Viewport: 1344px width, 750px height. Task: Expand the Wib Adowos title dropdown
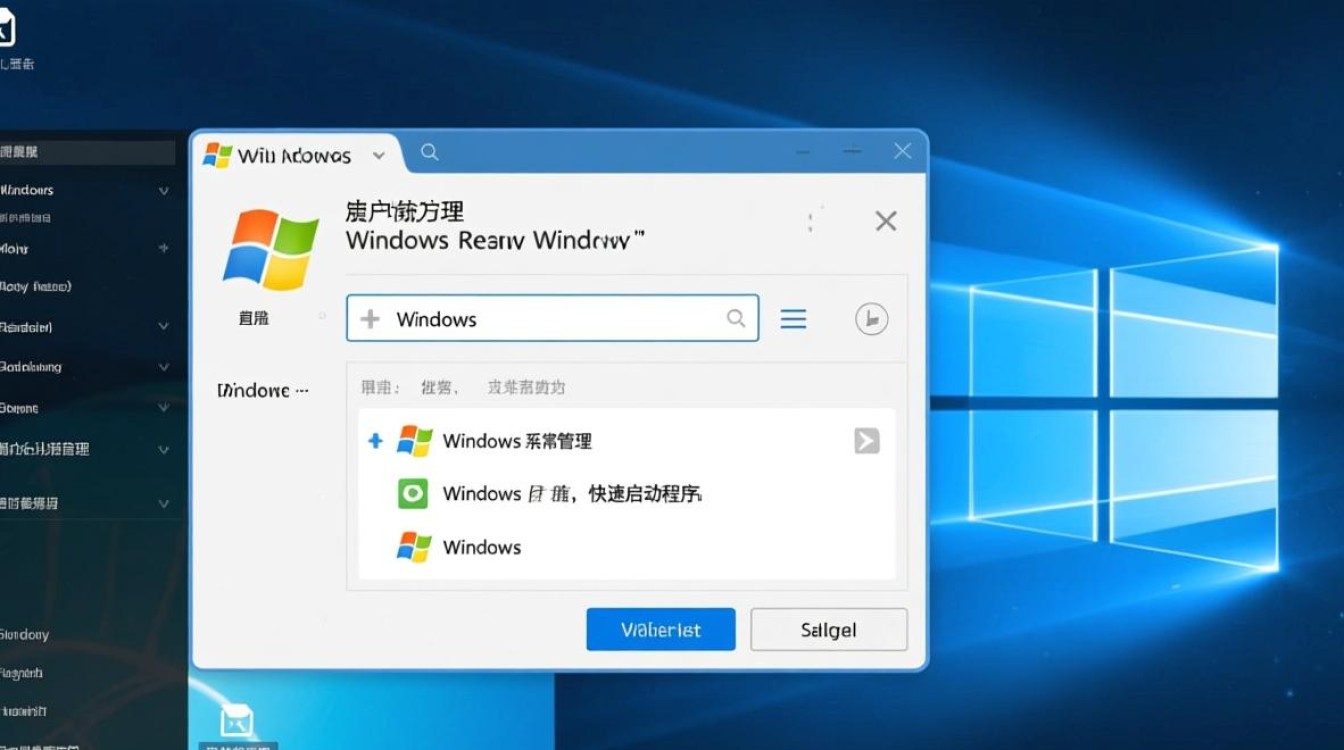379,156
